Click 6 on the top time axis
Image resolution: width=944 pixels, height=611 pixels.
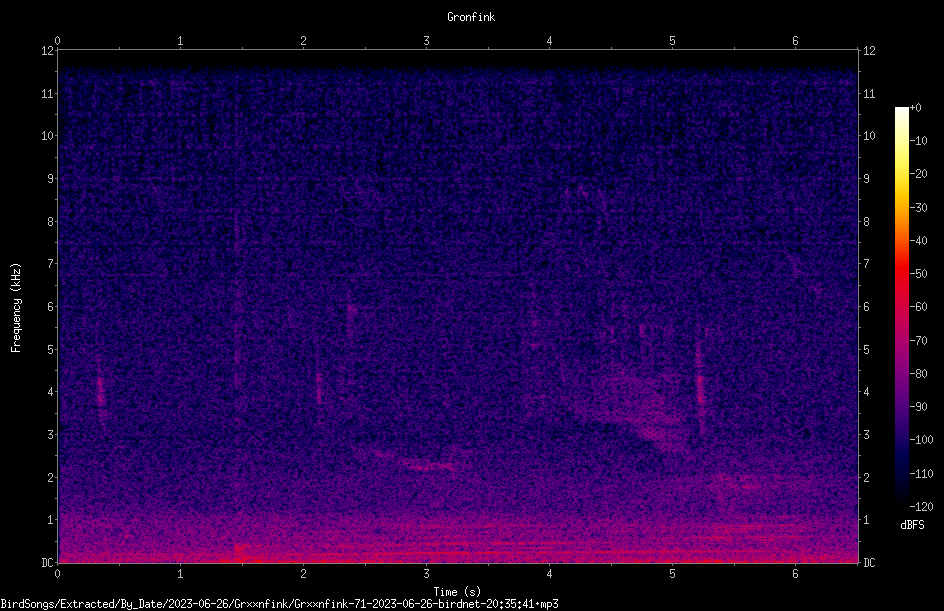795,41
